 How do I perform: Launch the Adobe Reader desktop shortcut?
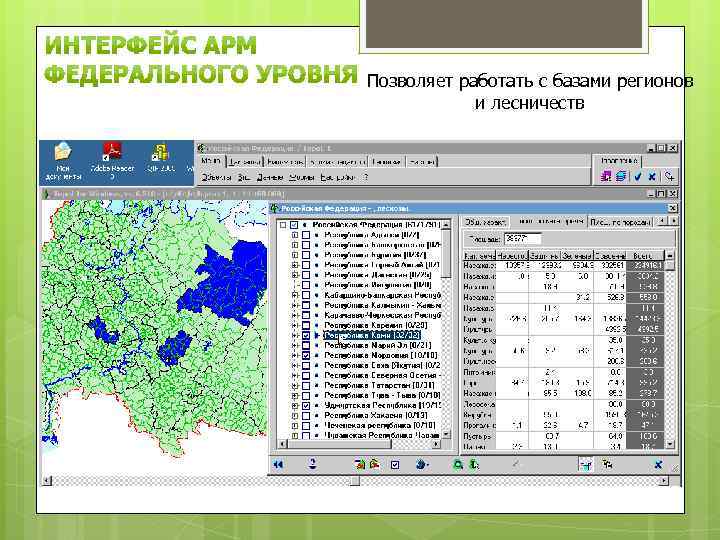pos(112,162)
